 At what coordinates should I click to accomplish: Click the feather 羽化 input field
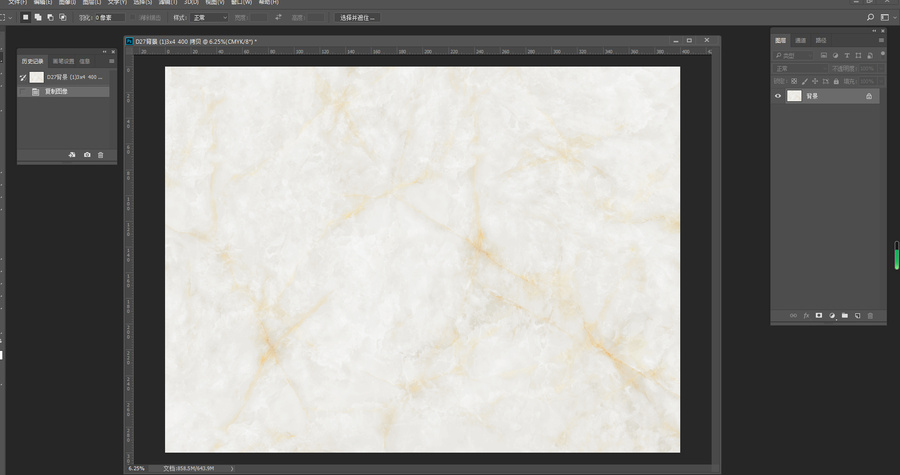point(110,18)
